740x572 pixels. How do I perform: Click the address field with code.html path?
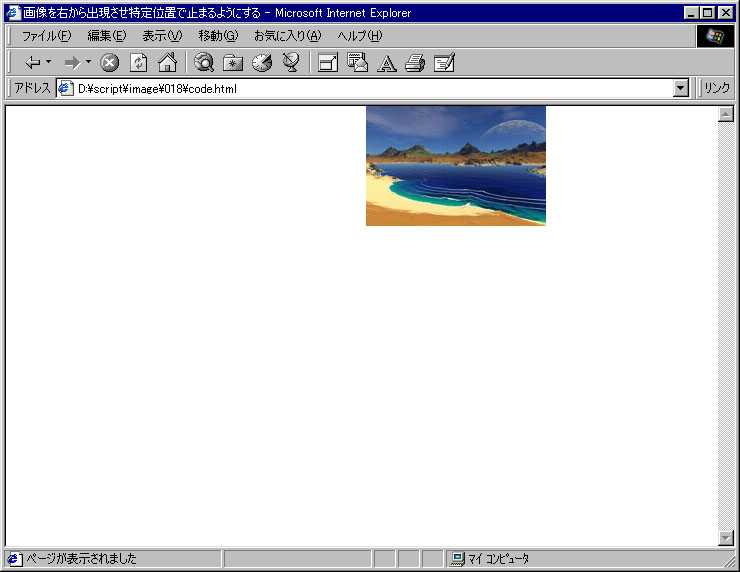pos(373,88)
